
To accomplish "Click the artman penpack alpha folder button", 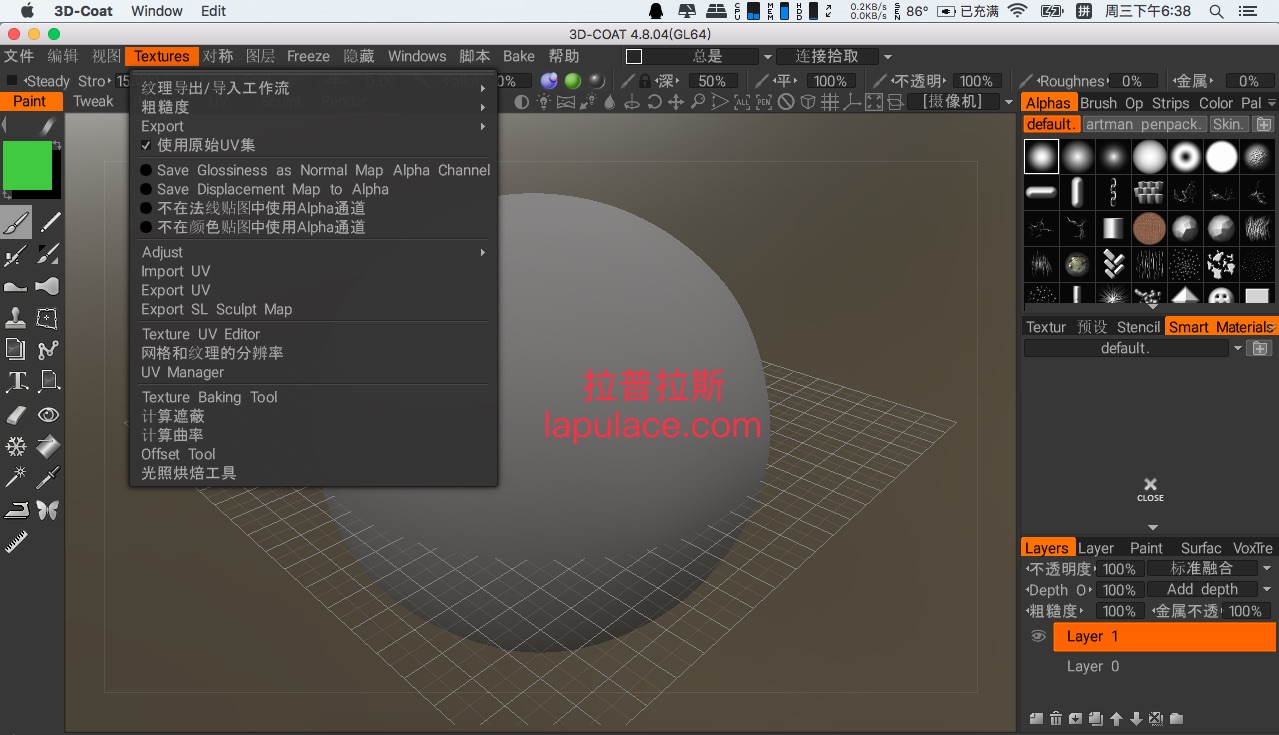I will tap(1144, 124).
